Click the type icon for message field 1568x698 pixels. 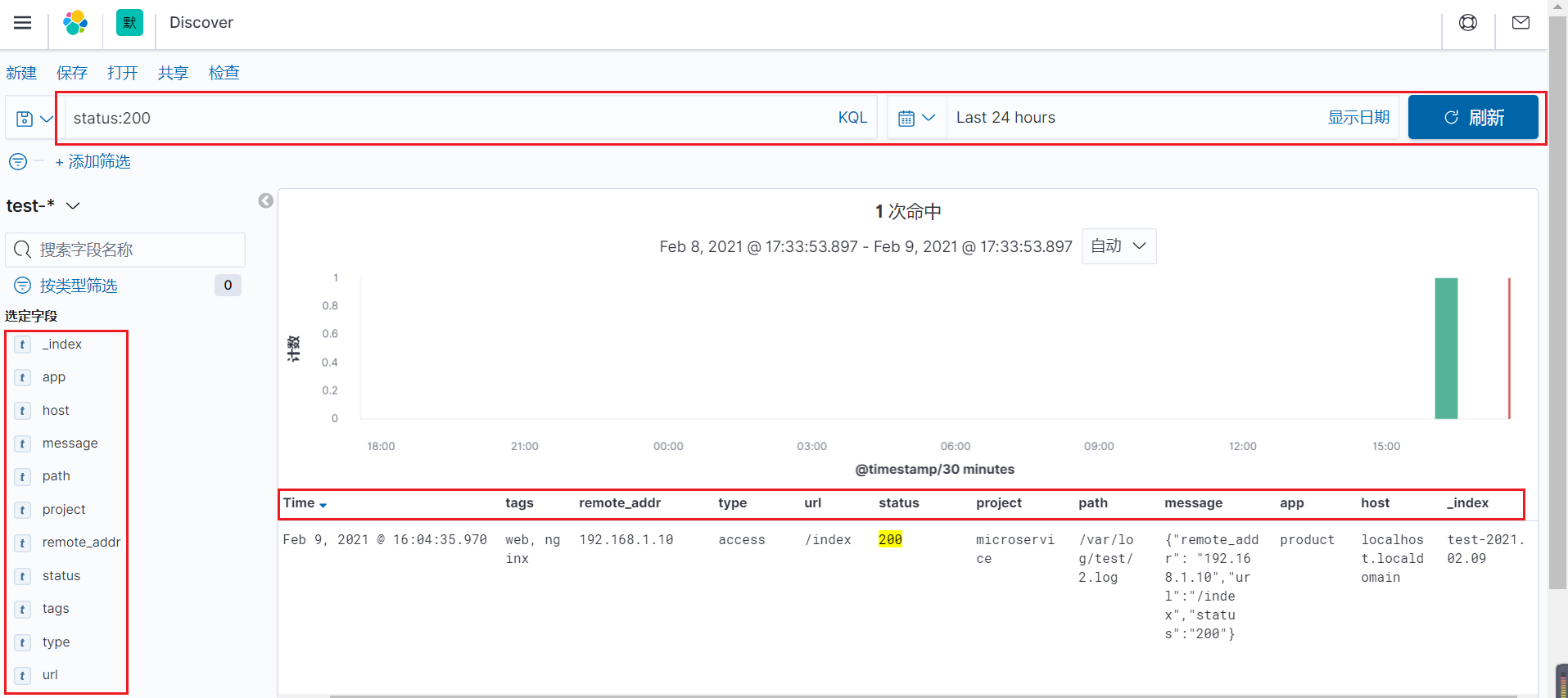tap(23, 444)
